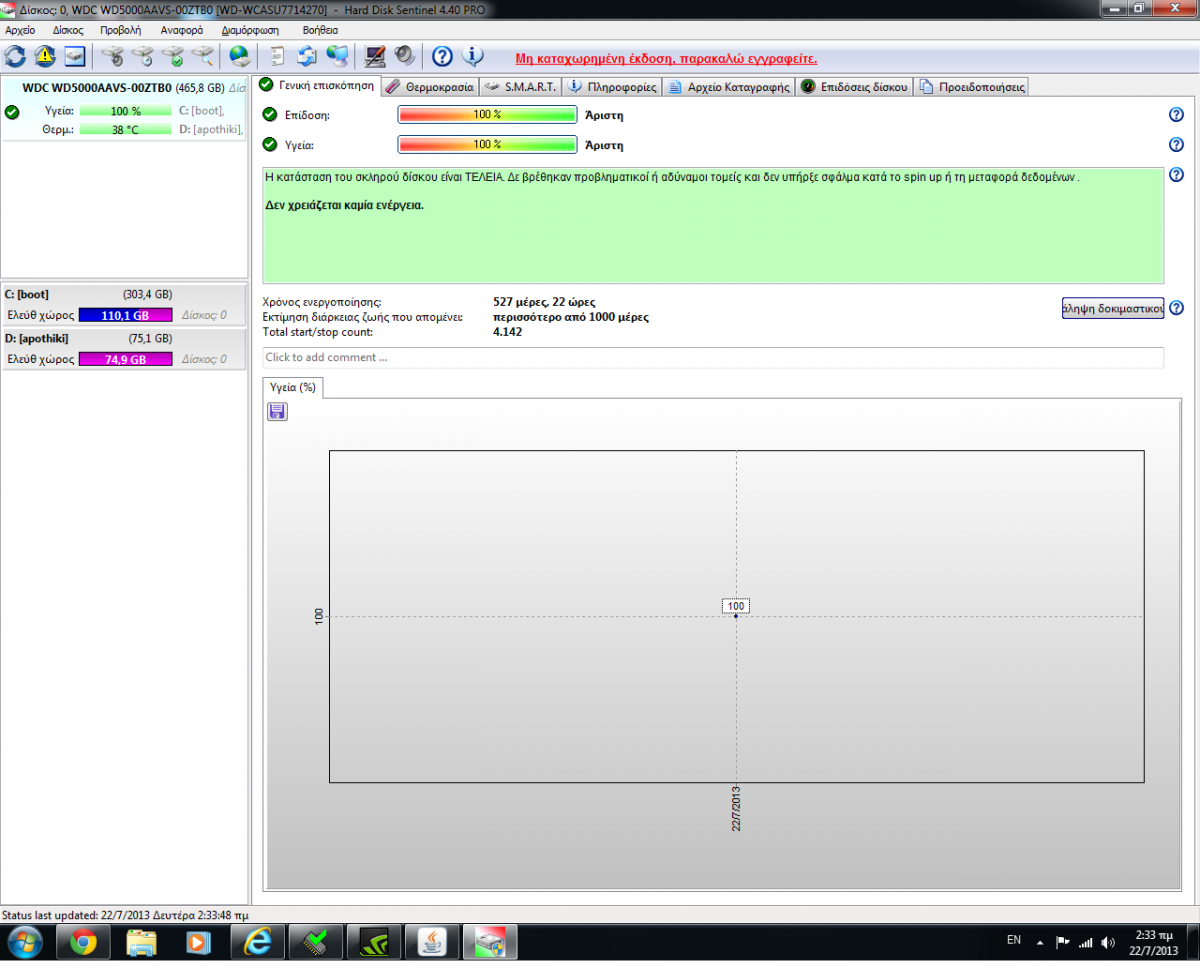Click the document report toolbar icon
Screen dimensions: 1200x968
click(x=278, y=56)
